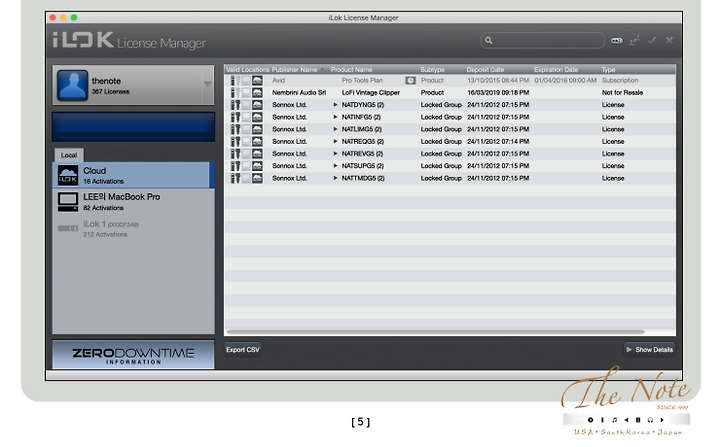Open the thenote account dropdown arrow
Viewport: 720px width, 447px height.
pyautogui.click(x=208, y=85)
